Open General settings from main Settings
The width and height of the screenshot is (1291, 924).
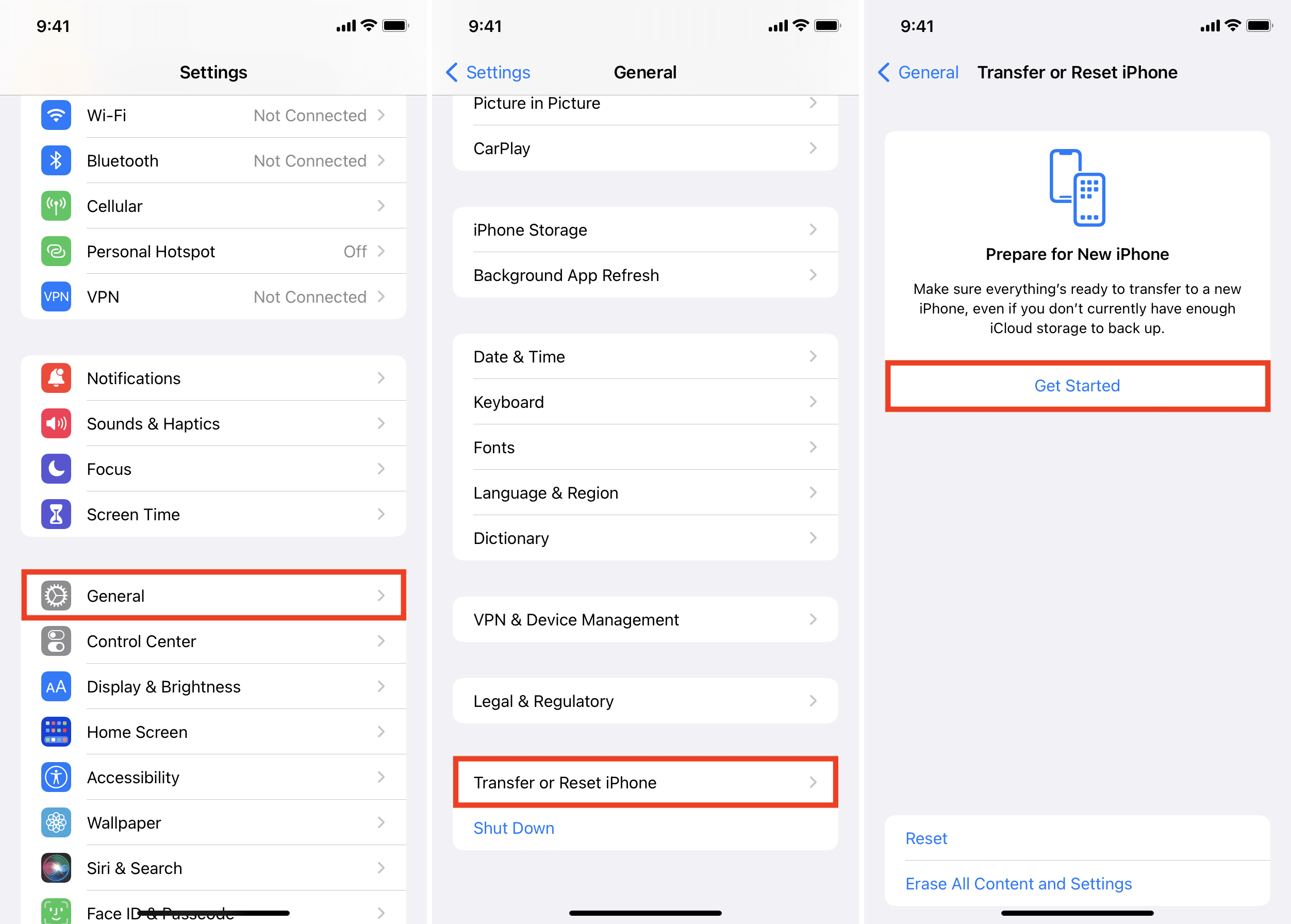(214, 596)
